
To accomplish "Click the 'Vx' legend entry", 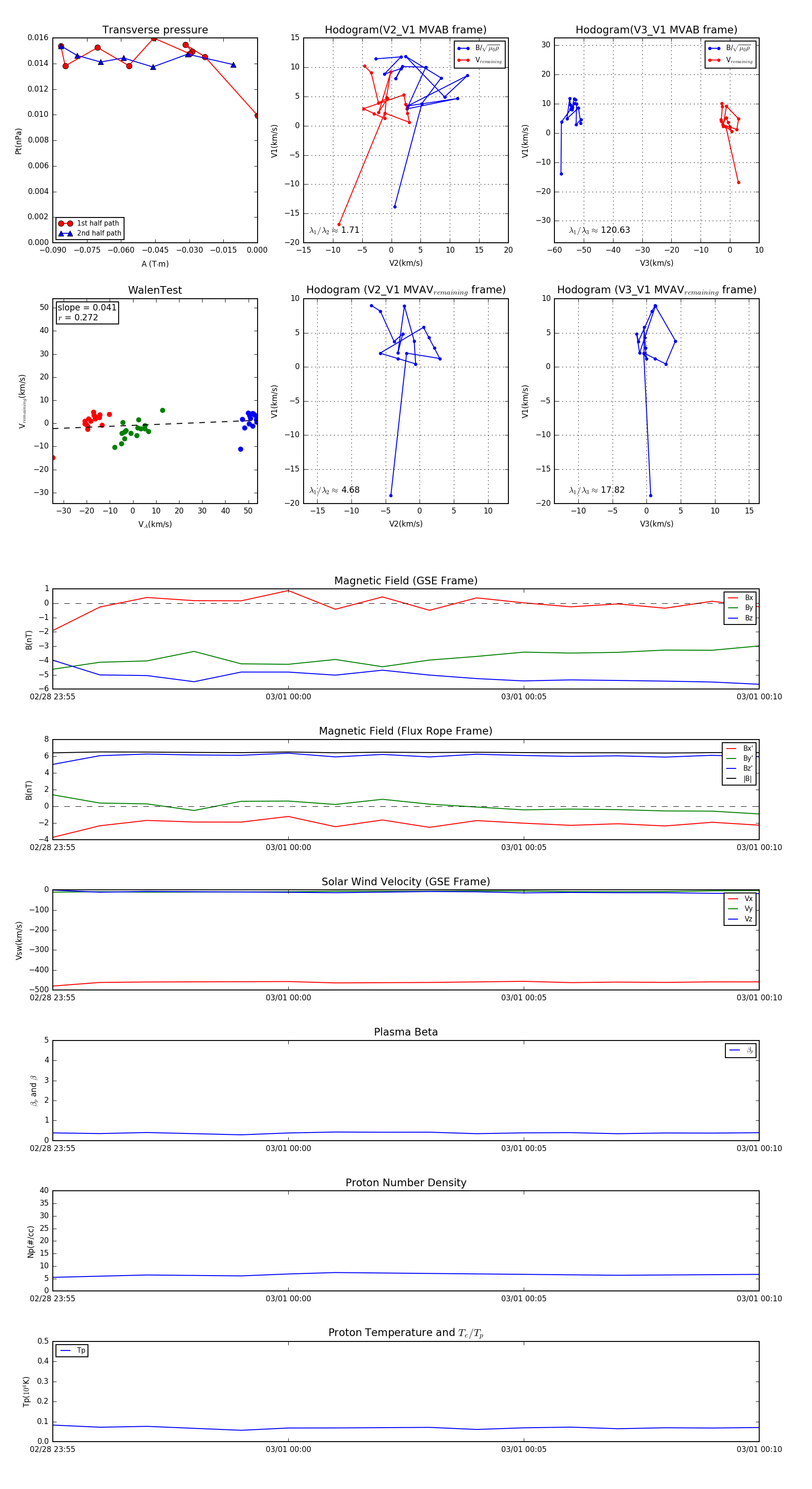I will coord(740,898).
